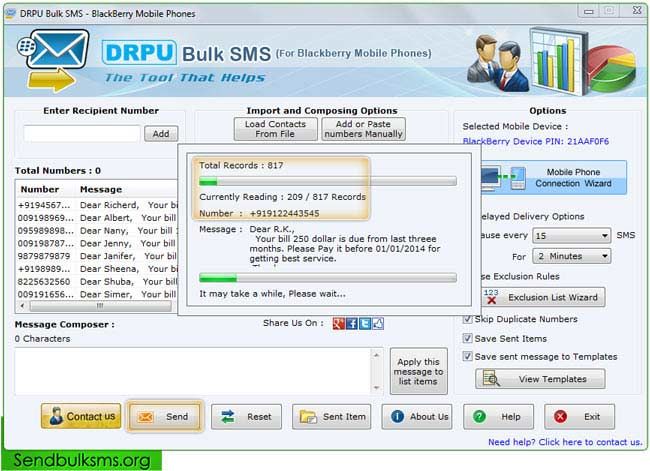This screenshot has height=471, width=650.
Task: Click the number +919122443545 in dialog
Action: 284,214
